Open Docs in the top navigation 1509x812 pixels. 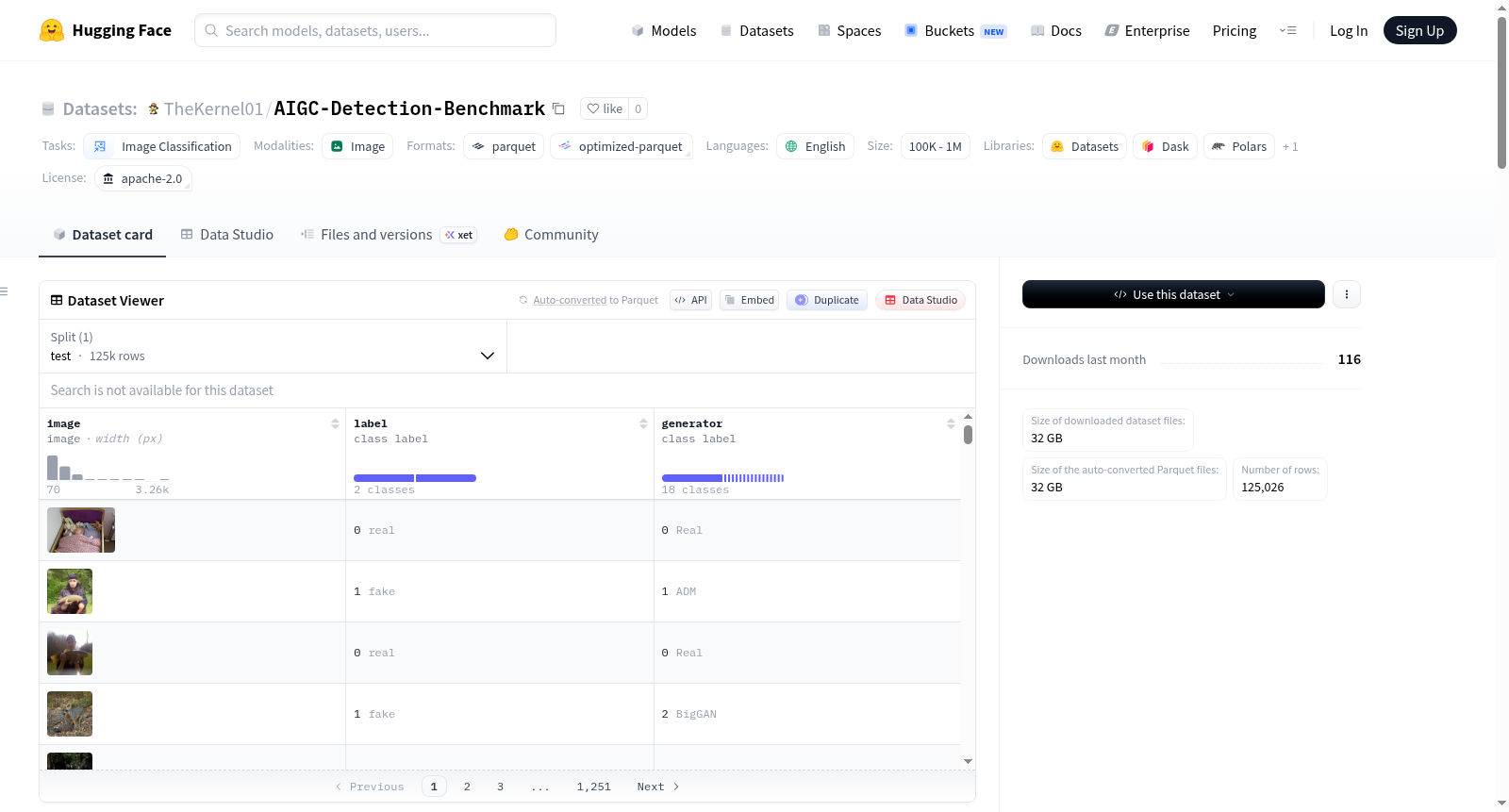coord(1056,30)
